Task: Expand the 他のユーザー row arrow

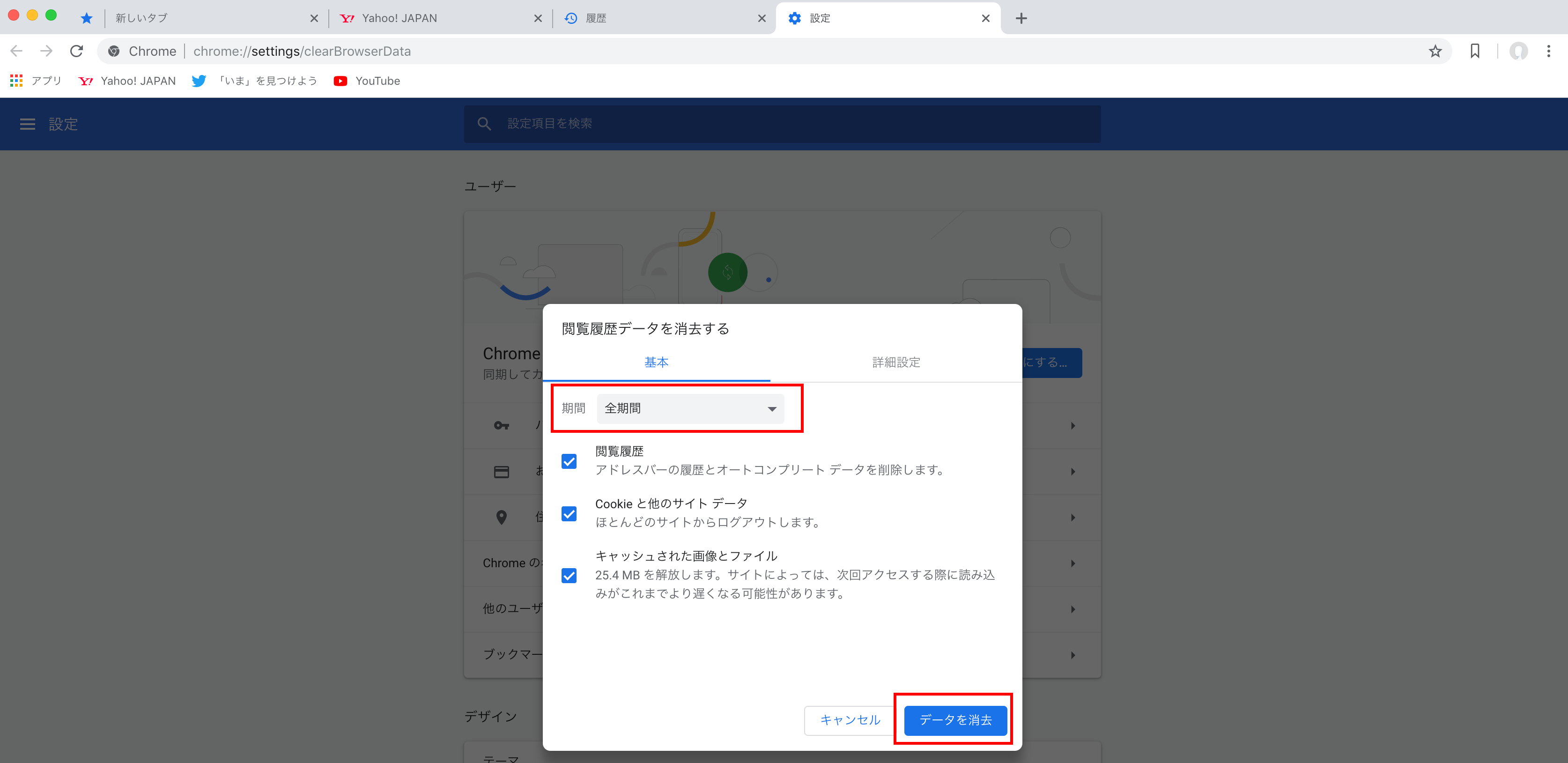Action: 1072,609
